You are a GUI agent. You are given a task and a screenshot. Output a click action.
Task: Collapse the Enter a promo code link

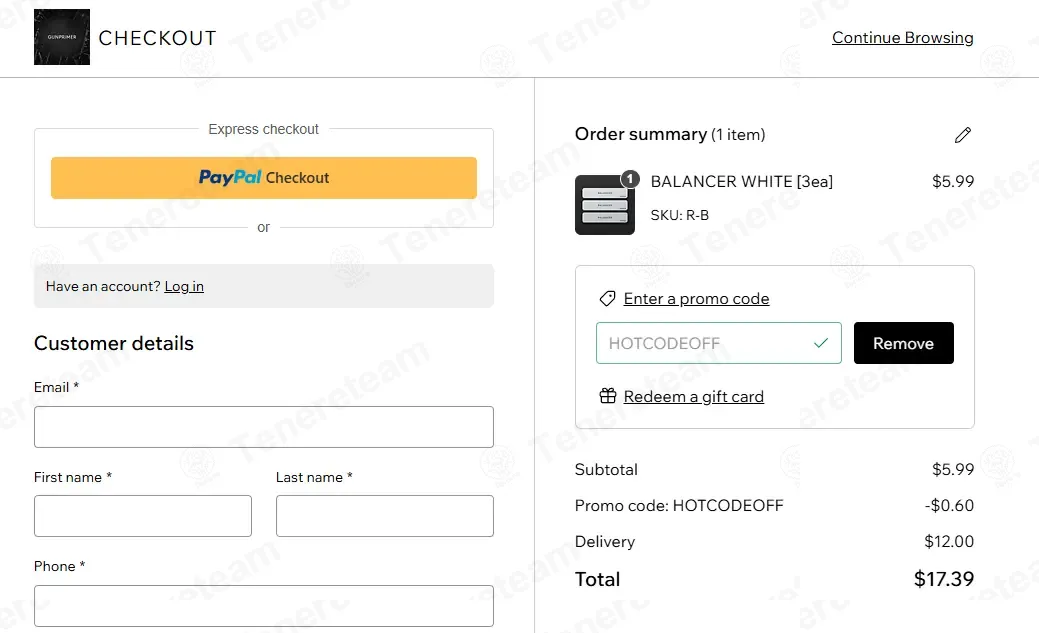(x=696, y=299)
